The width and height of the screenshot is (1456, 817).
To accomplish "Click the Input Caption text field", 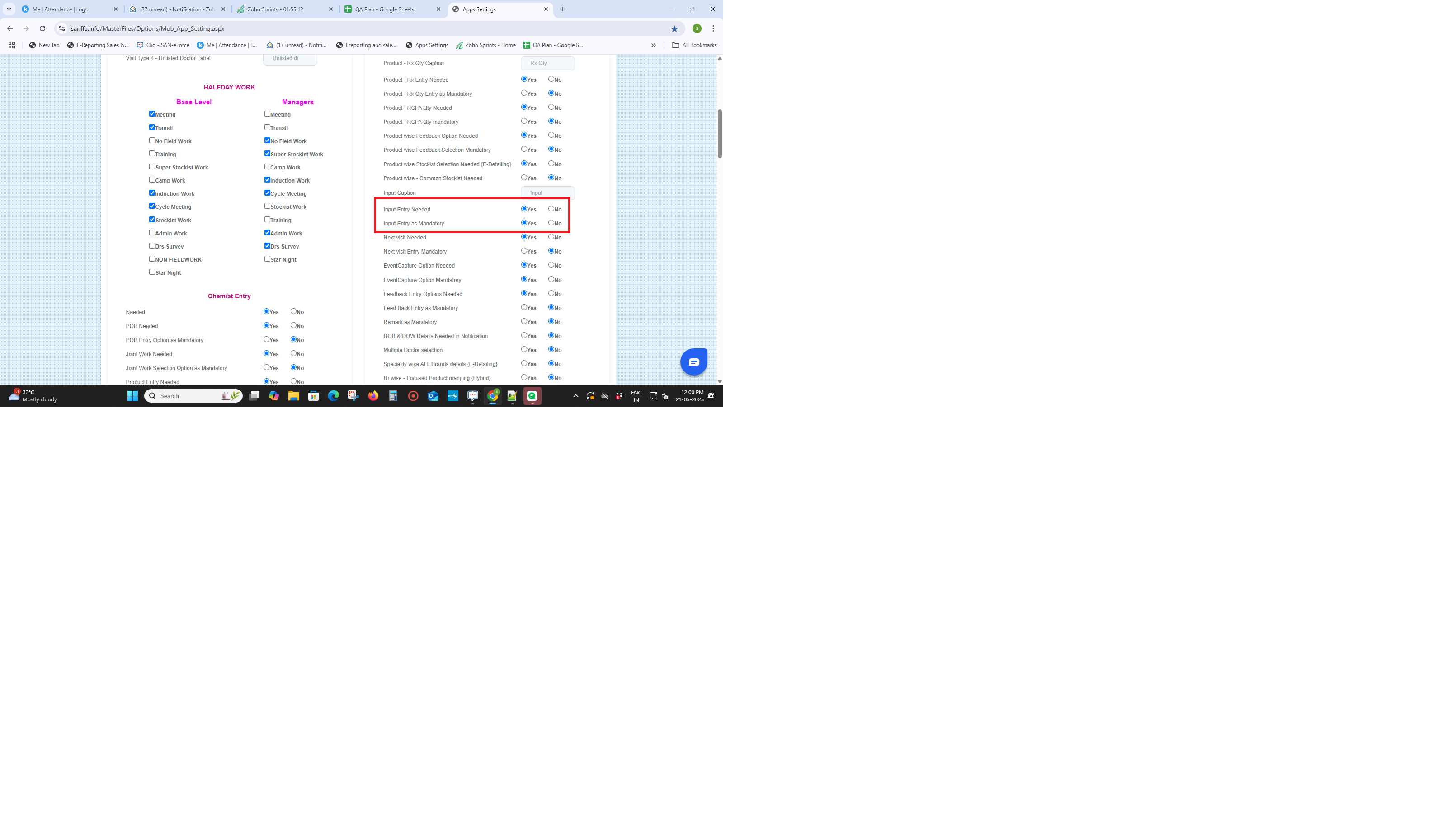I will pos(547,193).
